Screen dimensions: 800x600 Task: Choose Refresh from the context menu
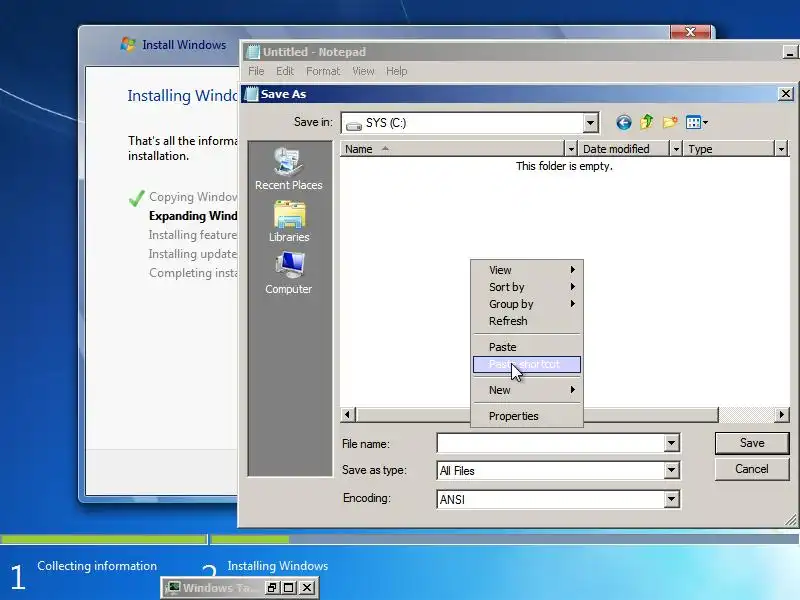point(527,321)
